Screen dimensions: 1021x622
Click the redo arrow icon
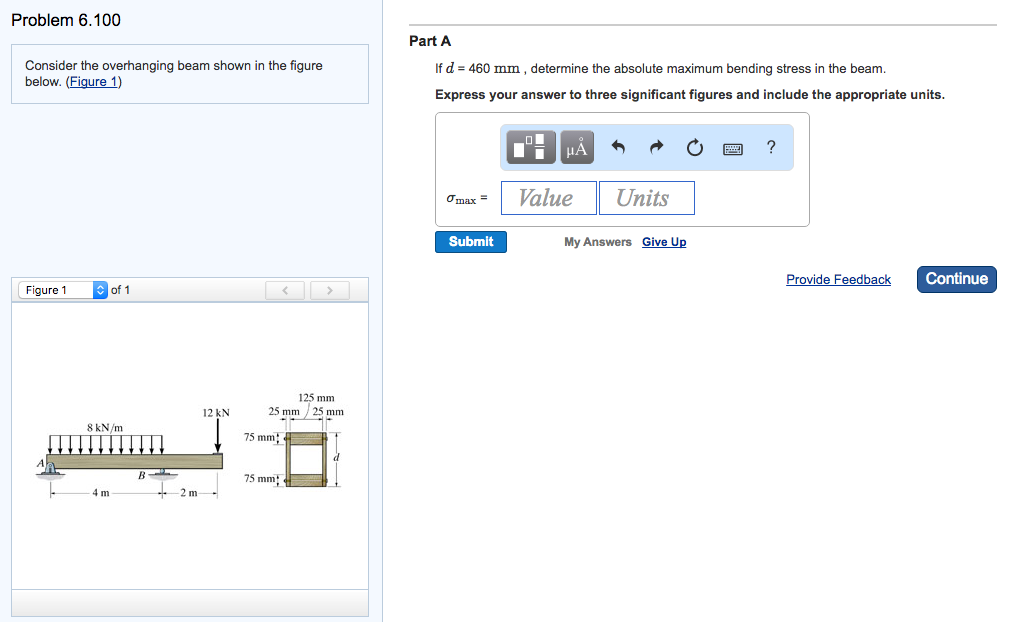656,148
